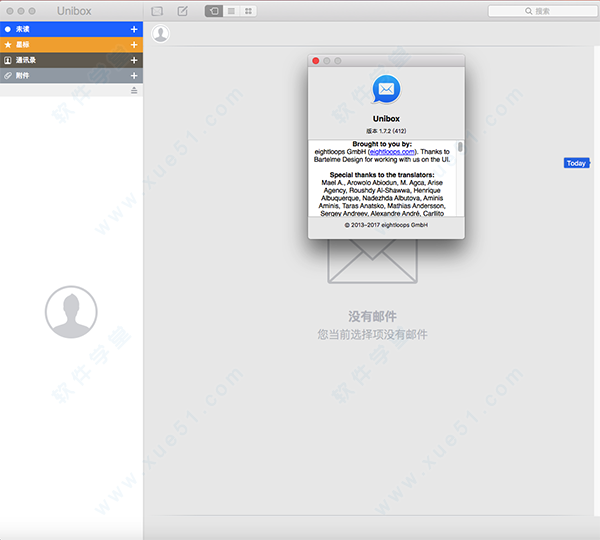Viewport: 600px width, 540px height.
Task: Open the eightloops.com link
Action: [x=392, y=152]
